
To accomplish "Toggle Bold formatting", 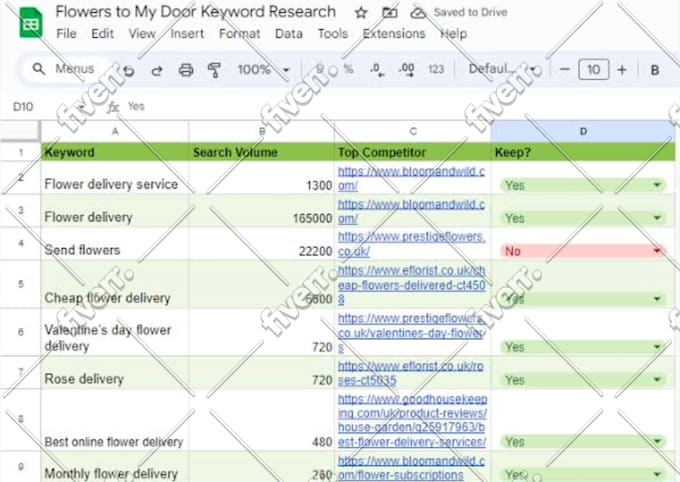I will (655, 70).
